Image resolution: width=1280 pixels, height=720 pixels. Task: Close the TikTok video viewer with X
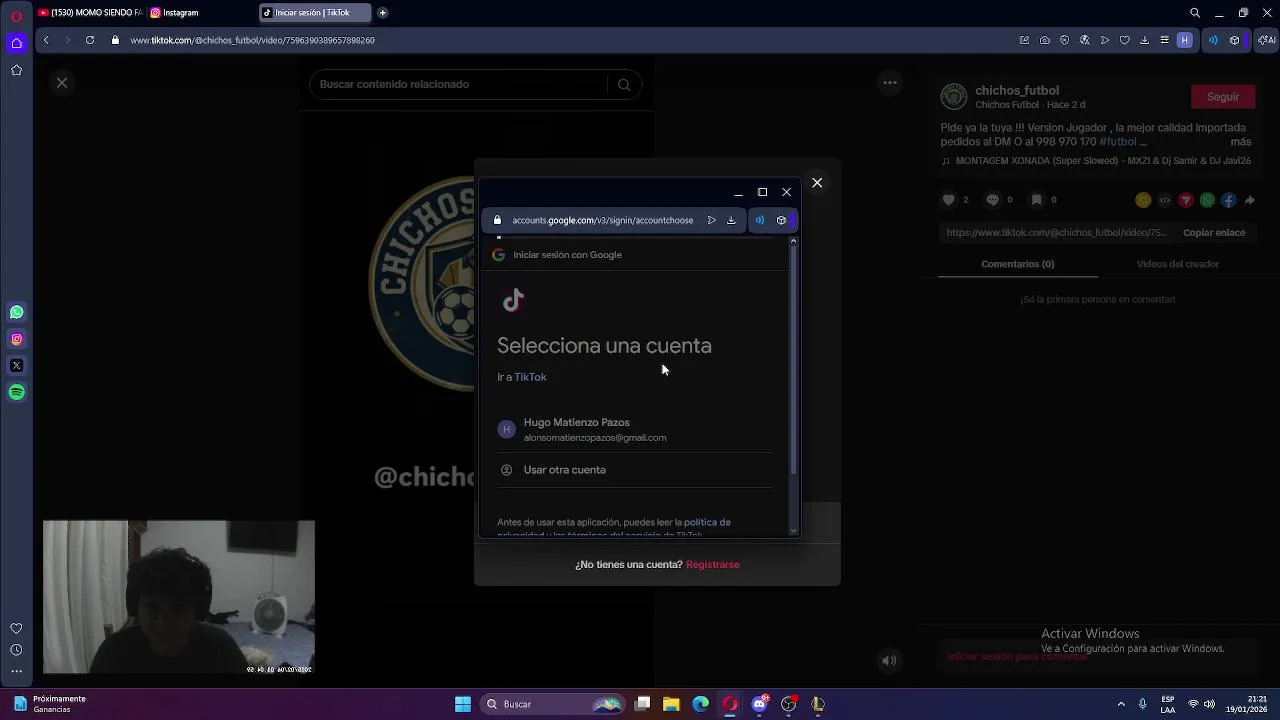point(62,83)
